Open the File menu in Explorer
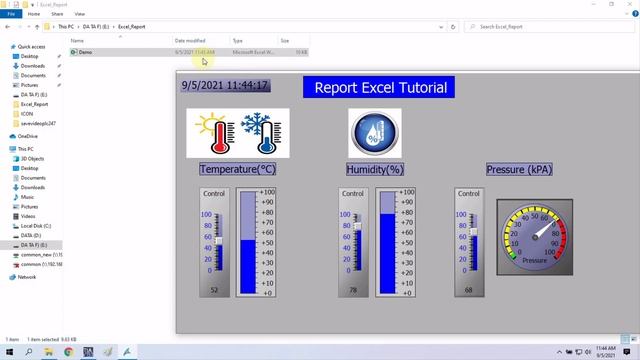 [11, 14]
